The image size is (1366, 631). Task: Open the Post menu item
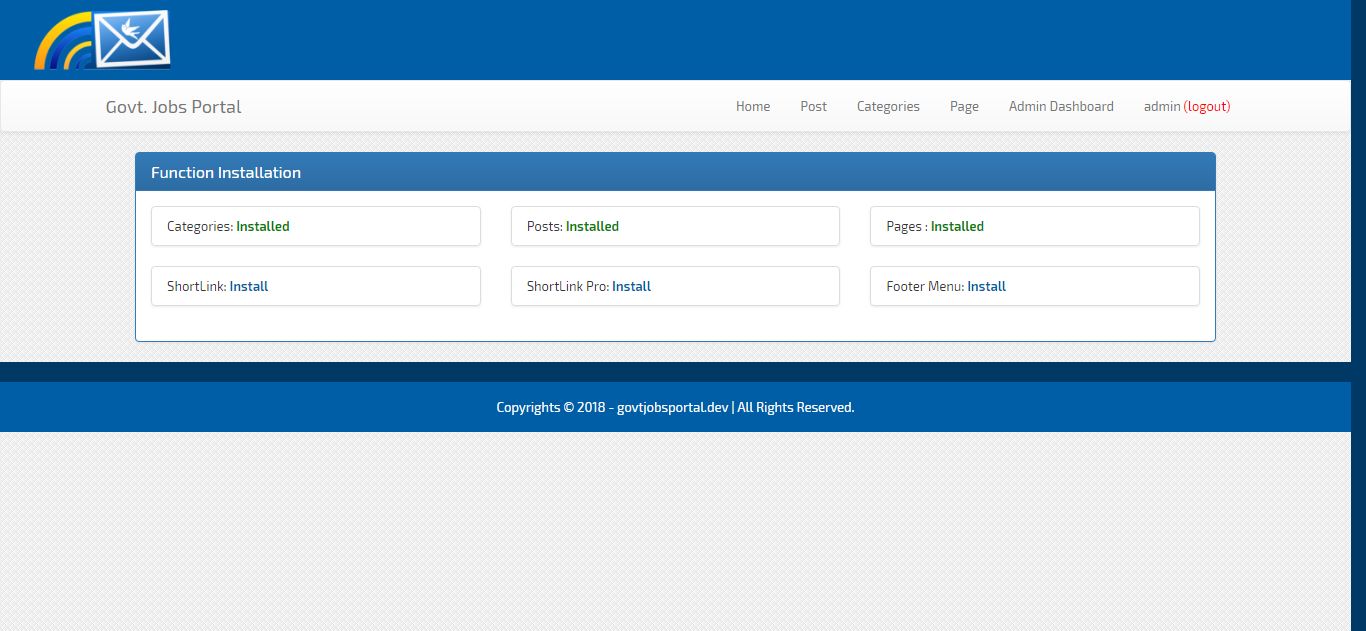(813, 106)
